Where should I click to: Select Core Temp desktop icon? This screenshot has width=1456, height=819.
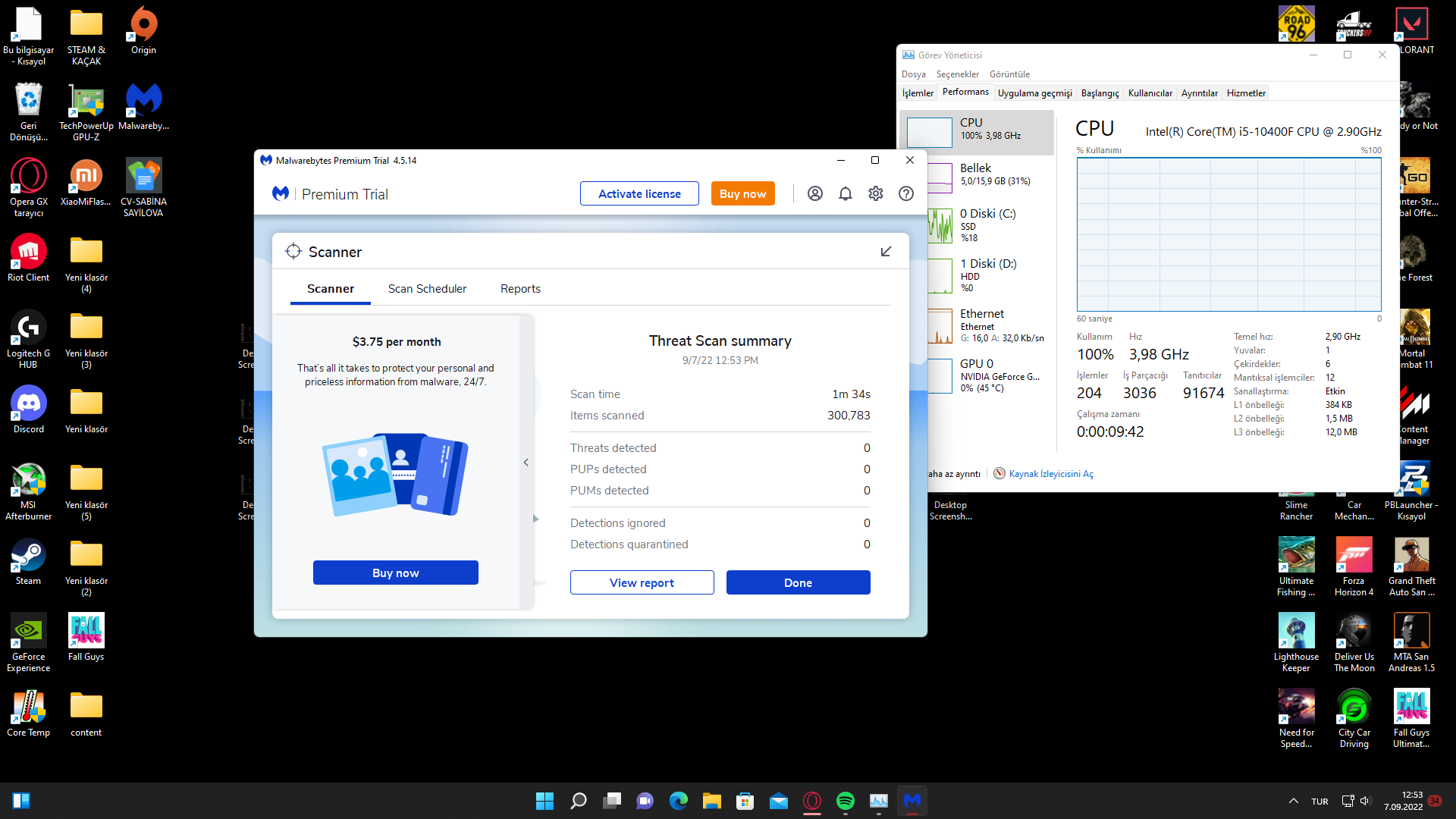click(29, 713)
